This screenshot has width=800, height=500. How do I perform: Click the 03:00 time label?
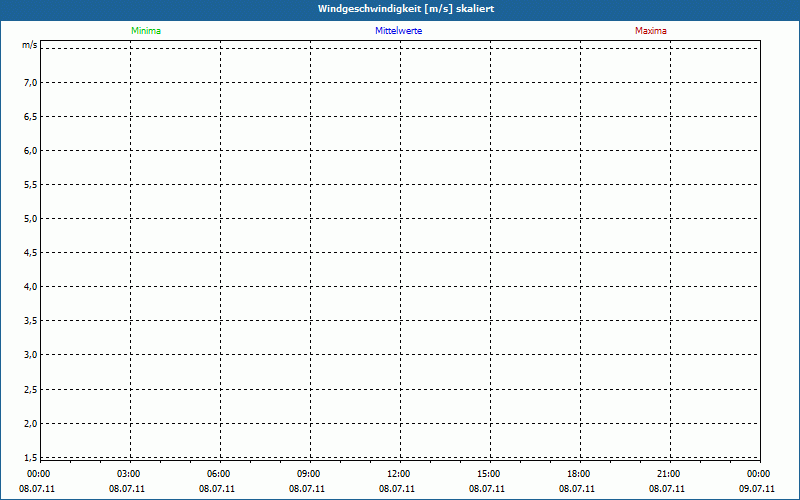pos(129,474)
